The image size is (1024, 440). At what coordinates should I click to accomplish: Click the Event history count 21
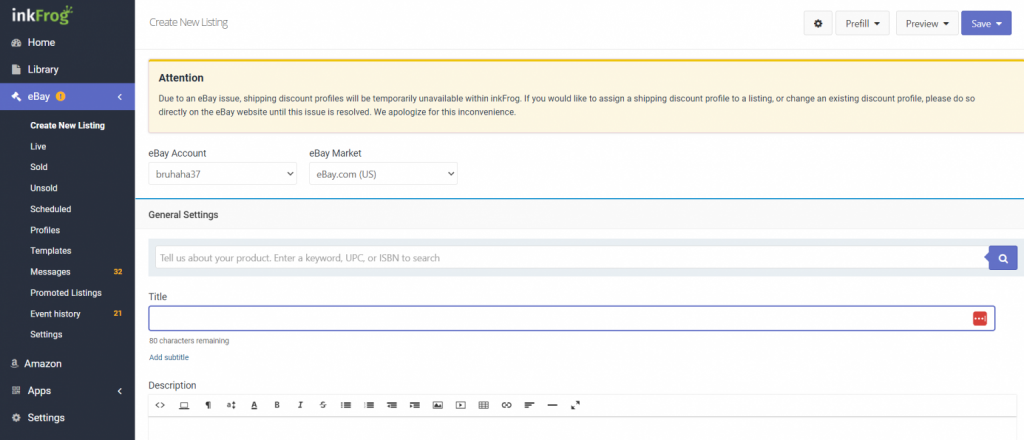(118, 313)
